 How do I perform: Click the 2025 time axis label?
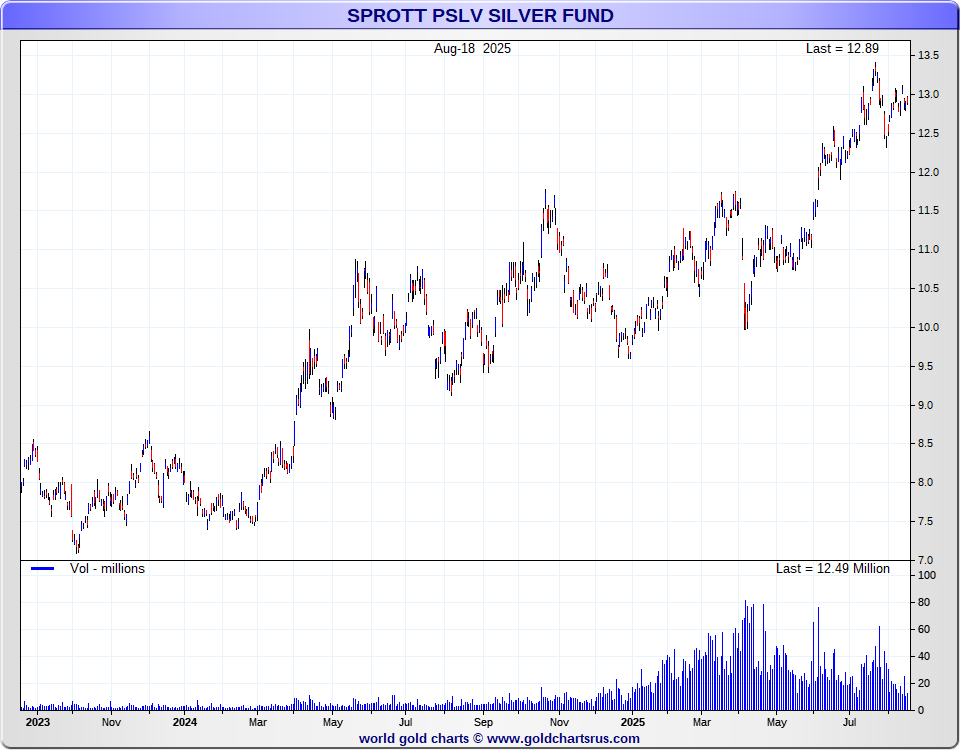[632, 722]
